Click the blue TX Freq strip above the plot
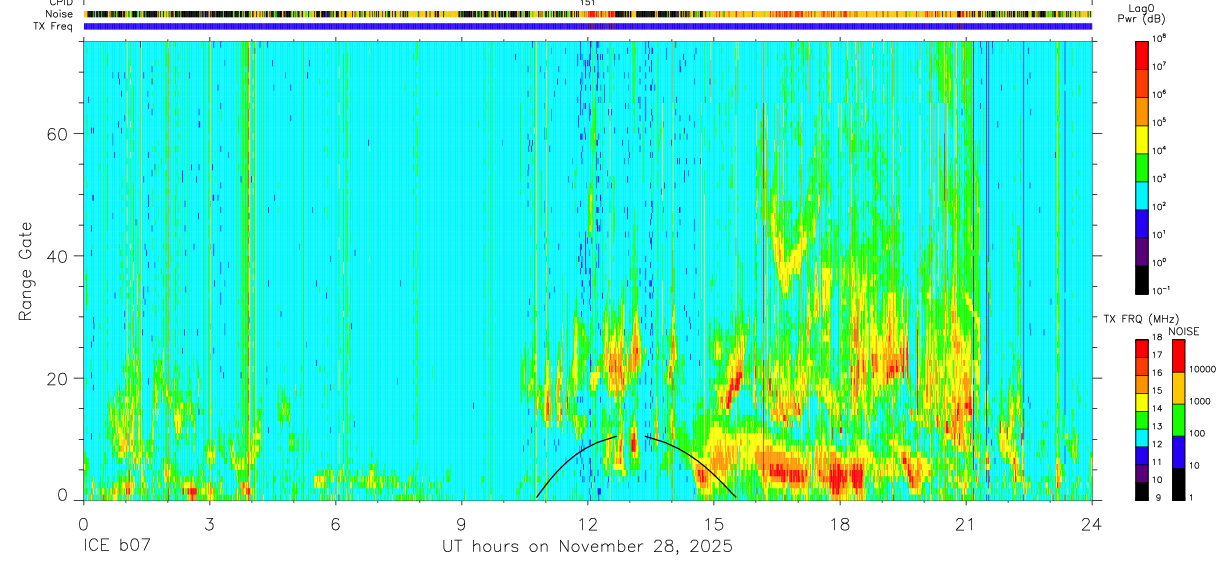 point(588,26)
